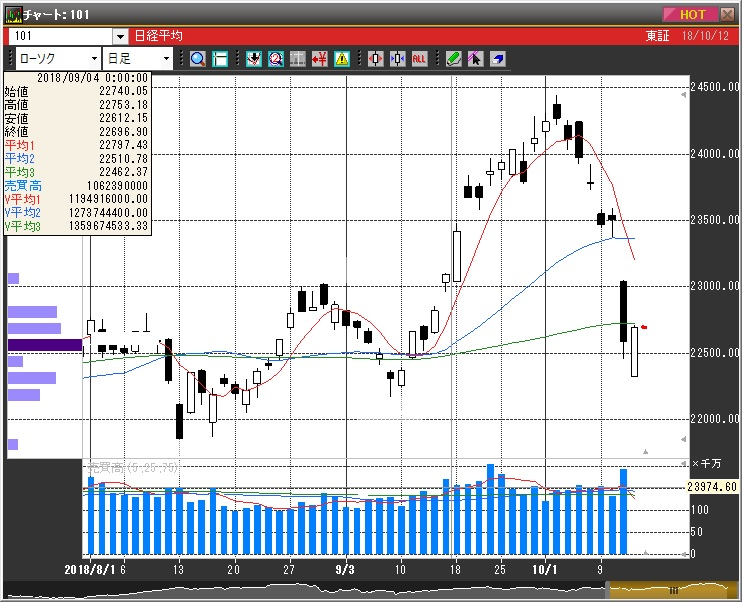Click the eraser tool icon

497,59
